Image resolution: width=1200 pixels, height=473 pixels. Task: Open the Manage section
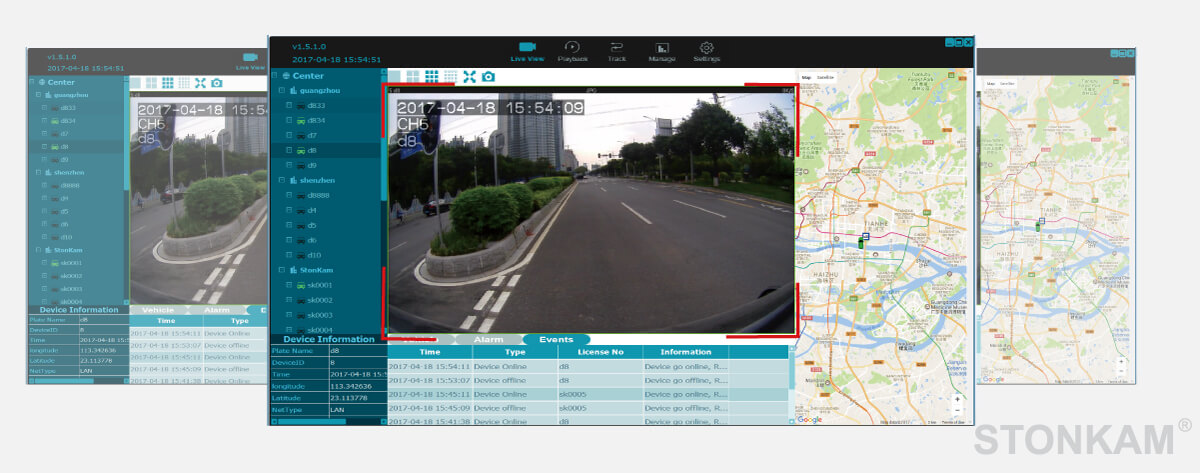pos(661,51)
